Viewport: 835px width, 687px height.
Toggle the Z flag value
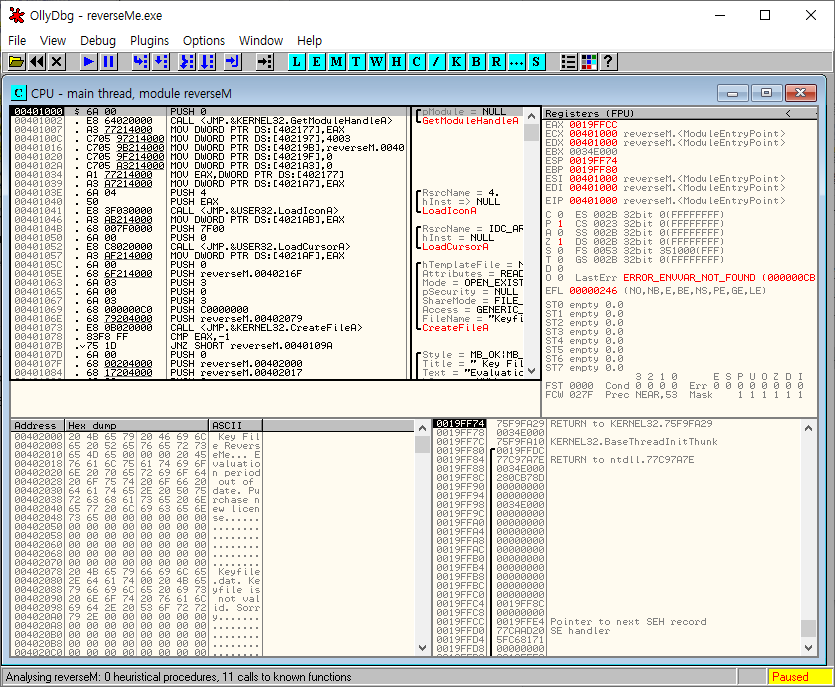(x=560, y=242)
